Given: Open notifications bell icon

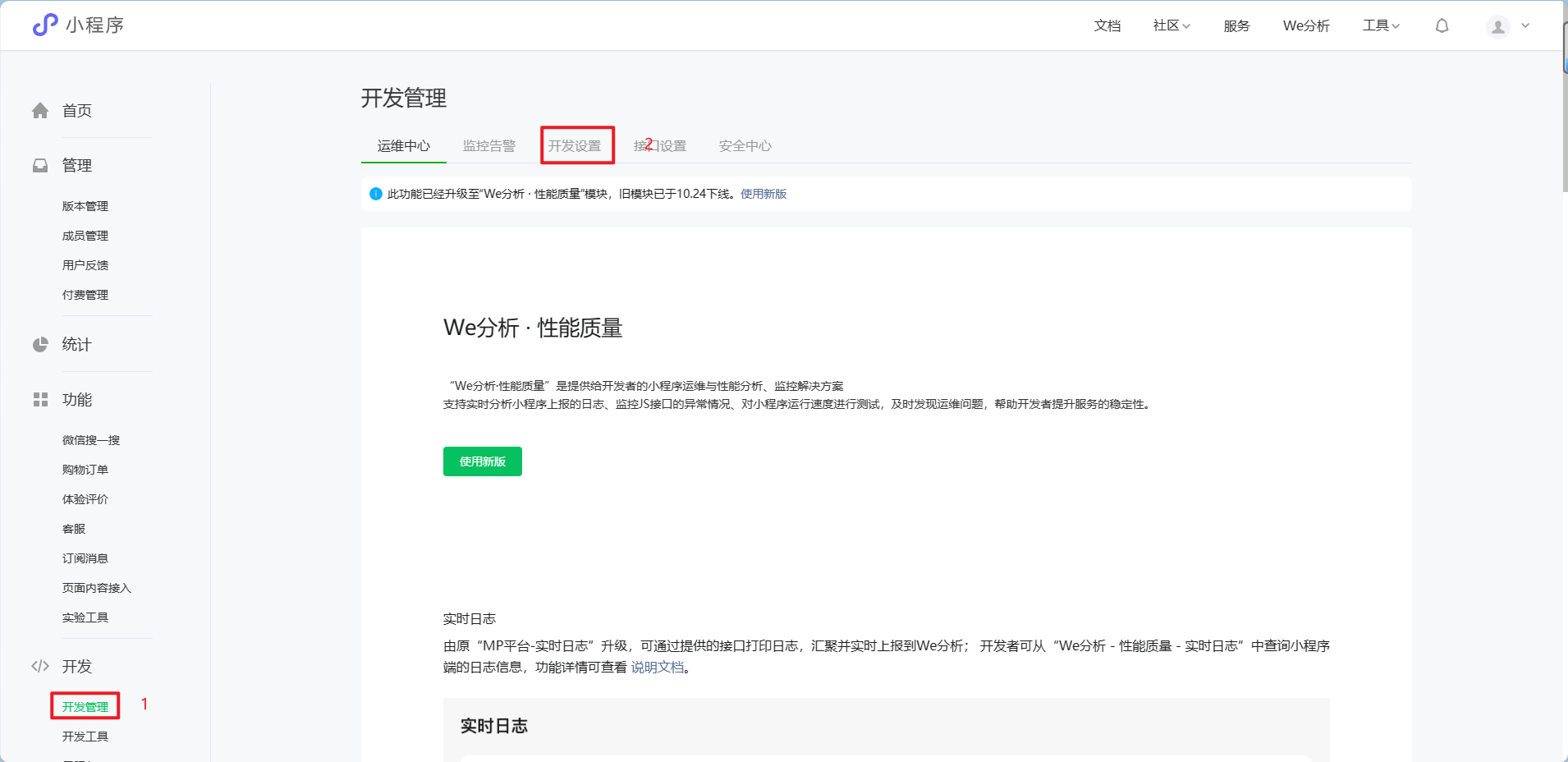Looking at the screenshot, I should (1442, 26).
